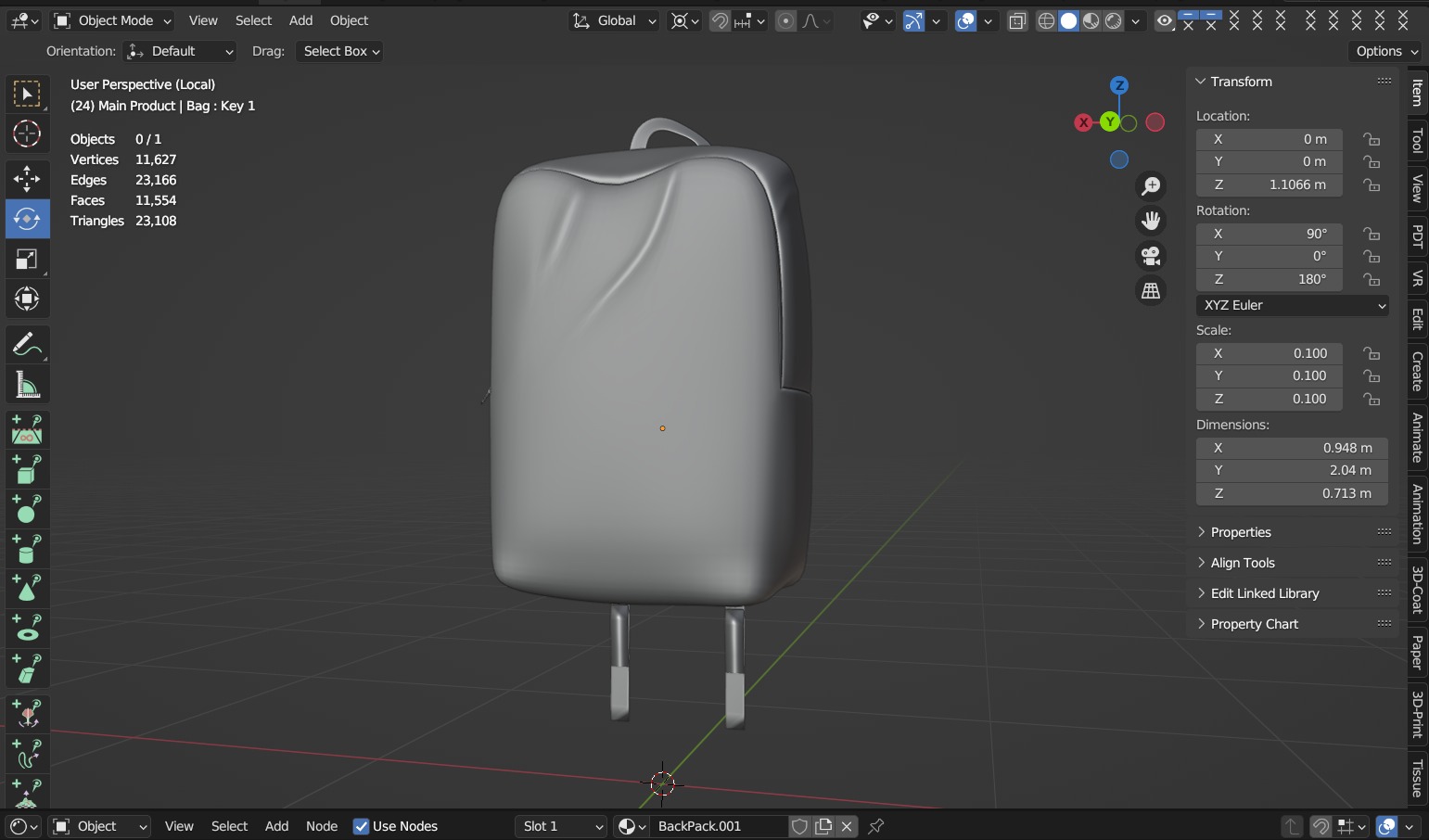Pin the shader editor material
The image size is (1429, 840).
875,826
